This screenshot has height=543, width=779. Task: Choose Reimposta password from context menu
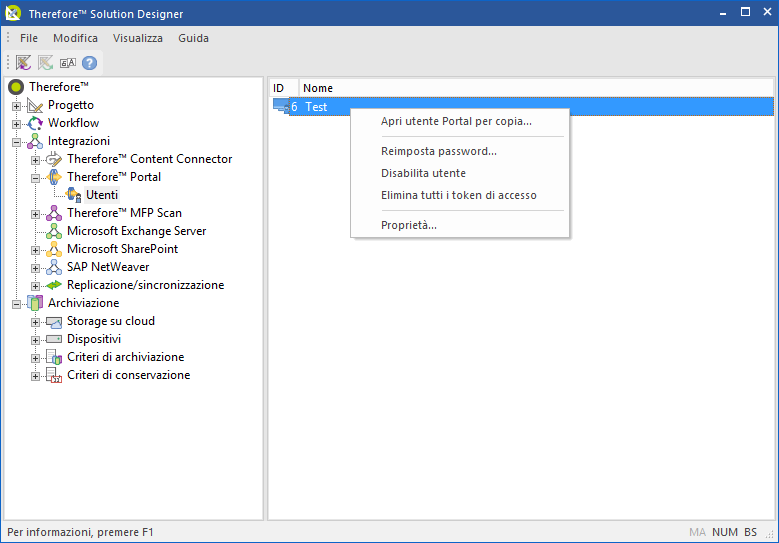(x=460, y=151)
